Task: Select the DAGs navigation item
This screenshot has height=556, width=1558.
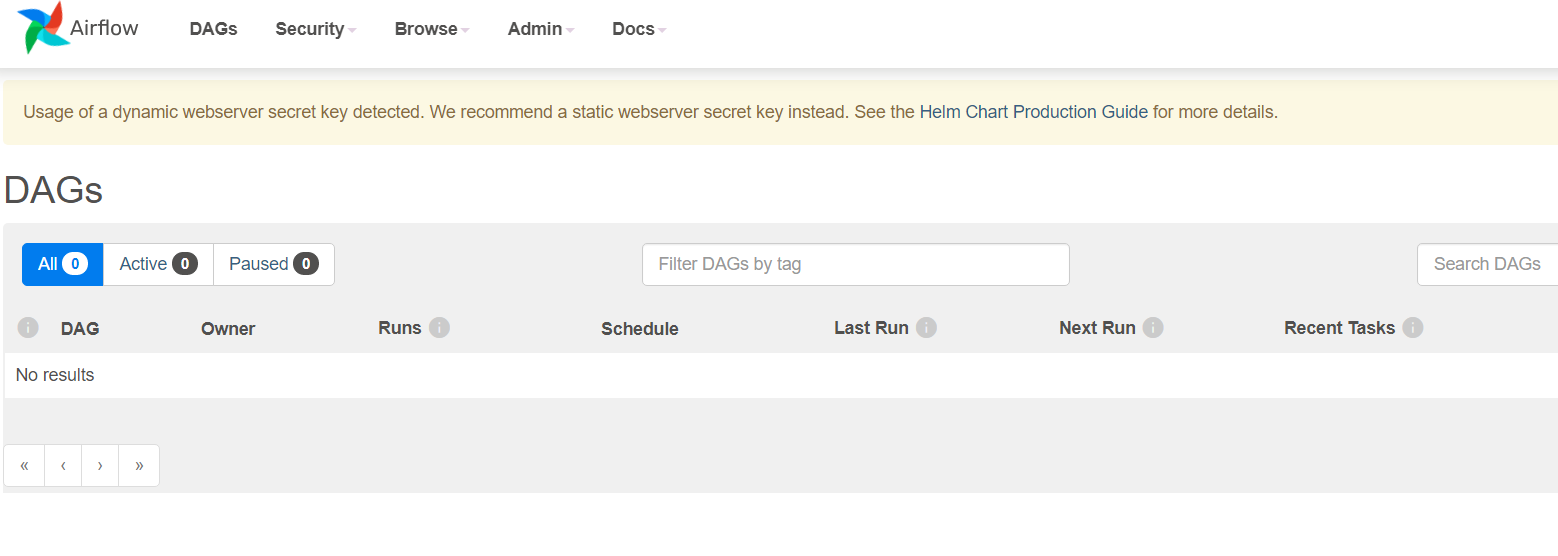Action: pos(213,29)
